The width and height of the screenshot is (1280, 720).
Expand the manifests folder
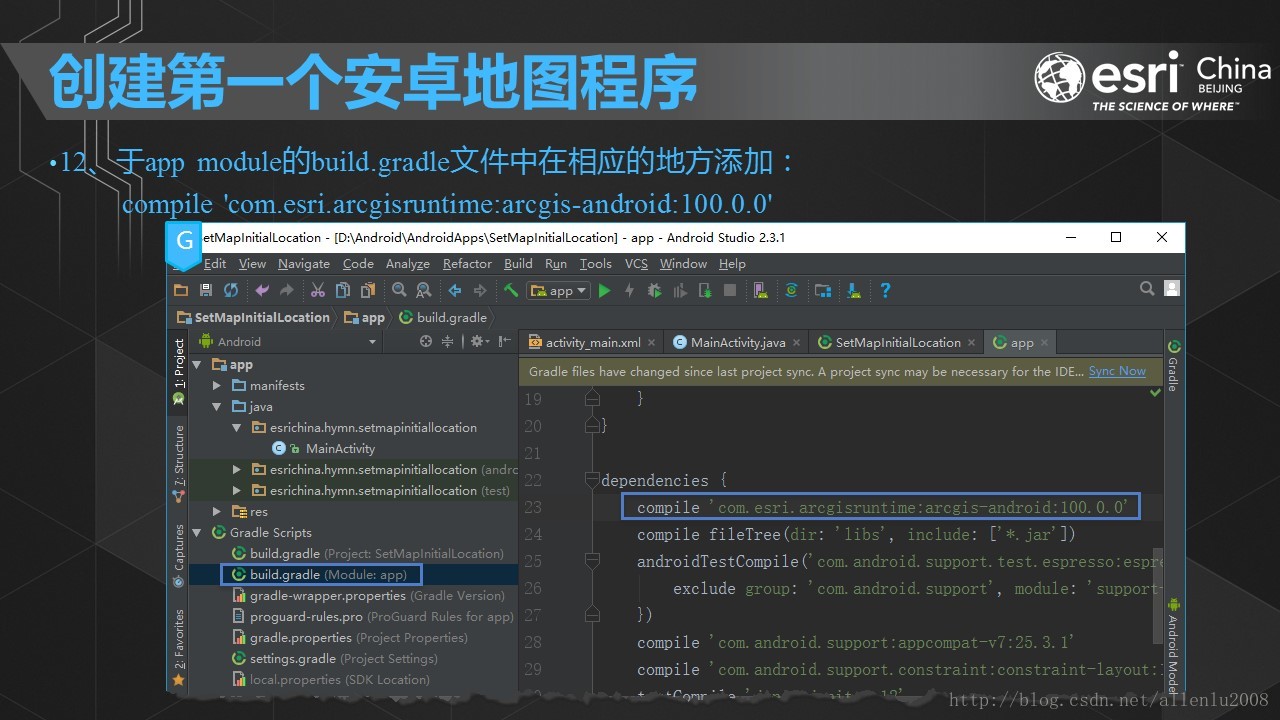[x=217, y=386]
